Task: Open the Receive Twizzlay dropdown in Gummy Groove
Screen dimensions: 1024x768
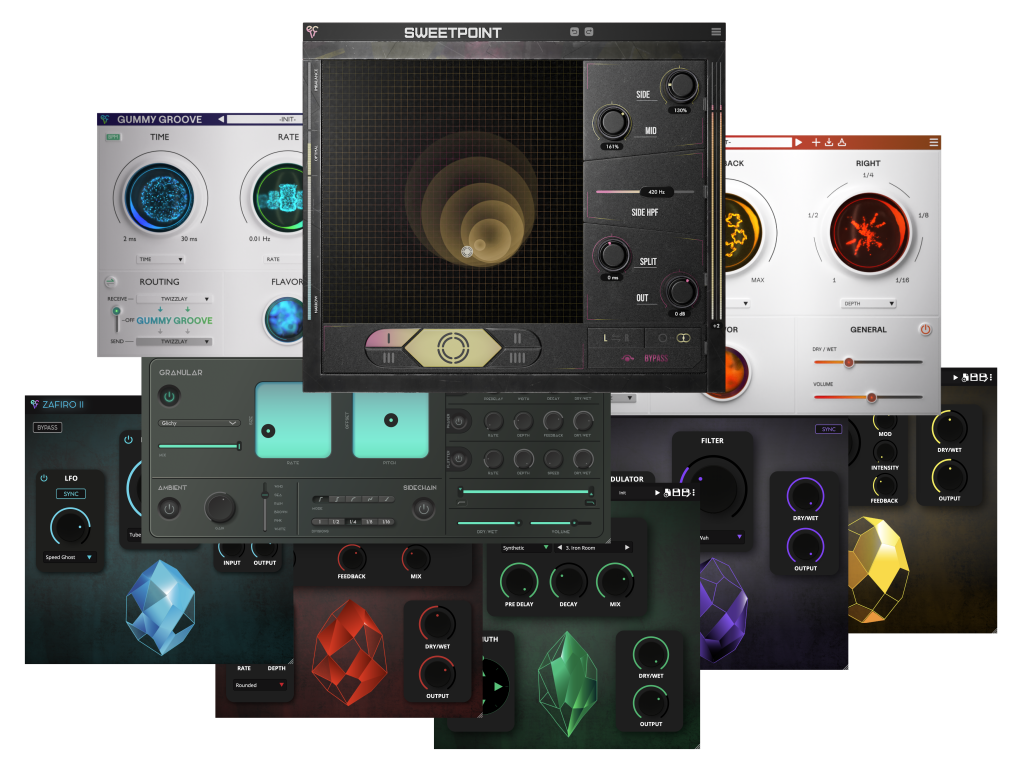Action: click(x=174, y=298)
